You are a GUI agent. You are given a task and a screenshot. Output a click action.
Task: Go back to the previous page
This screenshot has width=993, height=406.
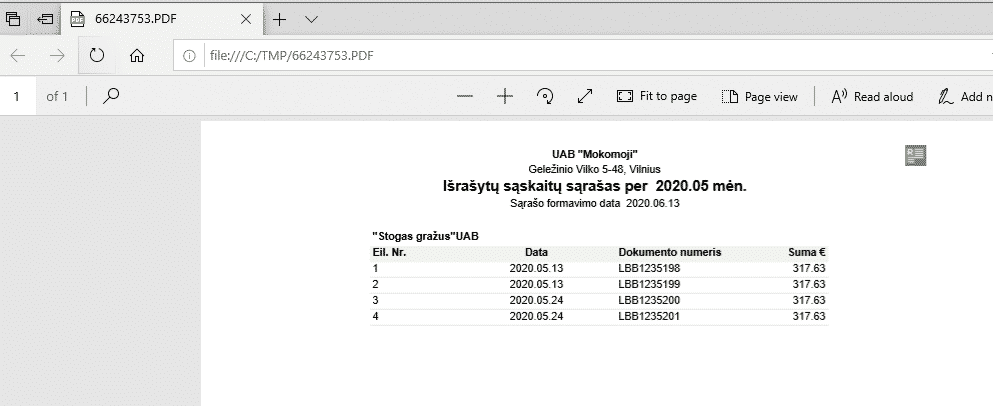click(19, 55)
